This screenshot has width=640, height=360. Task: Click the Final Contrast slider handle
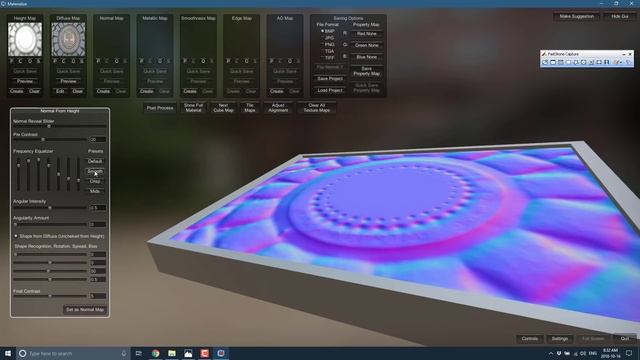pos(50,296)
